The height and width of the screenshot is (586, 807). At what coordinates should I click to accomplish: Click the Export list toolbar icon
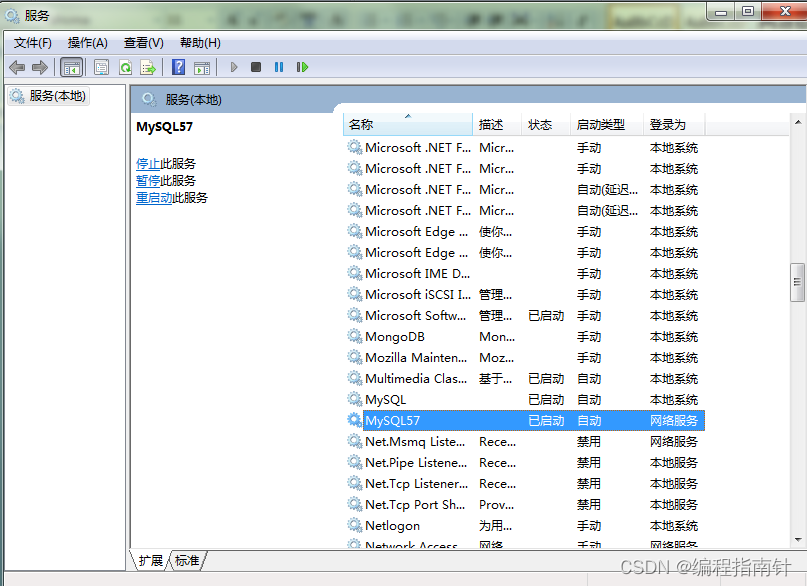(x=148, y=67)
